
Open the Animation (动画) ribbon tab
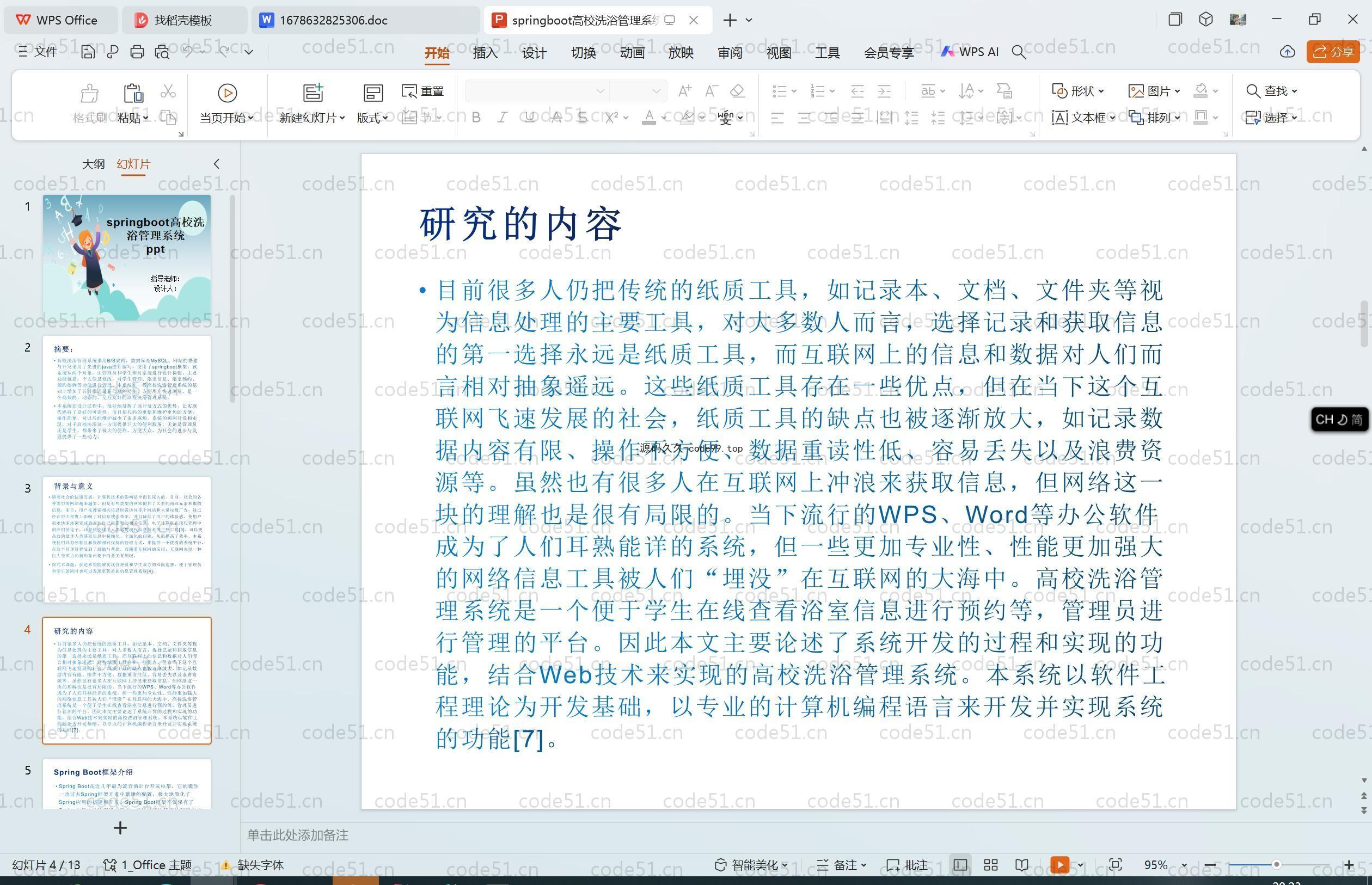point(632,53)
